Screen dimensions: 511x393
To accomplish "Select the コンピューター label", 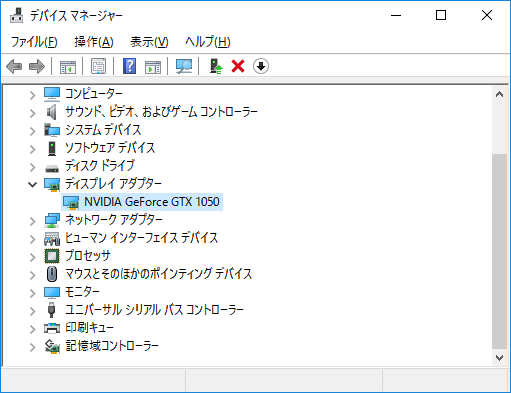I will pos(94,94).
